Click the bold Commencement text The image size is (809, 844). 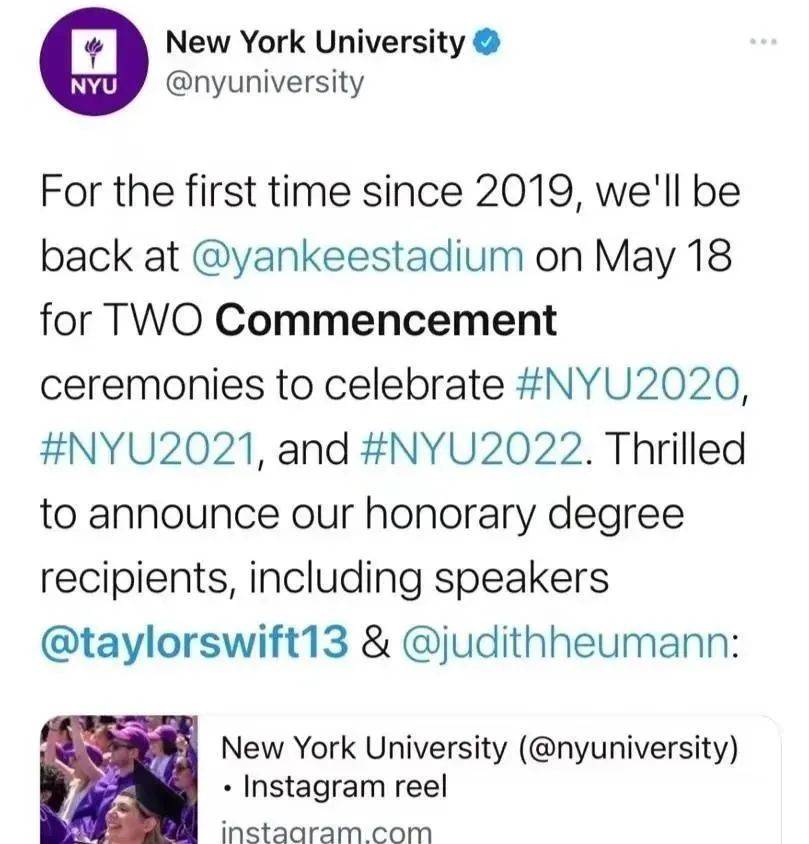click(x=386, y=320)
